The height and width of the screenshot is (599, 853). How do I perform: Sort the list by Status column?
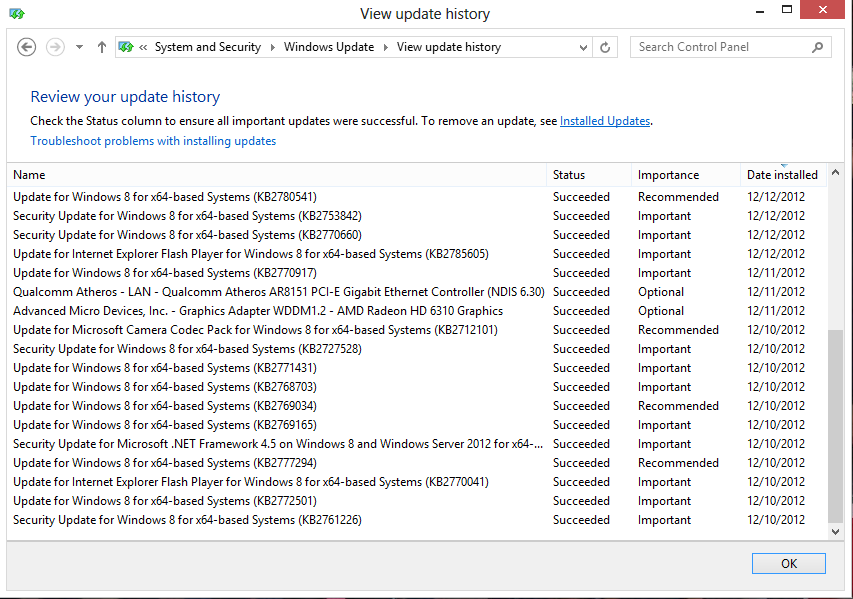(x=589, y=175)
